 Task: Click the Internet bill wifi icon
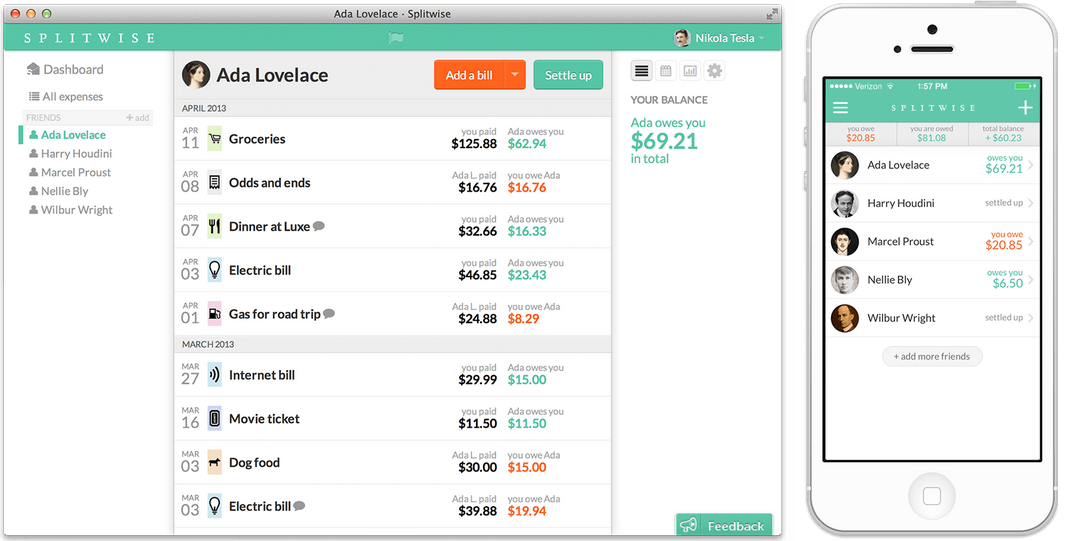tap(215, 375)
